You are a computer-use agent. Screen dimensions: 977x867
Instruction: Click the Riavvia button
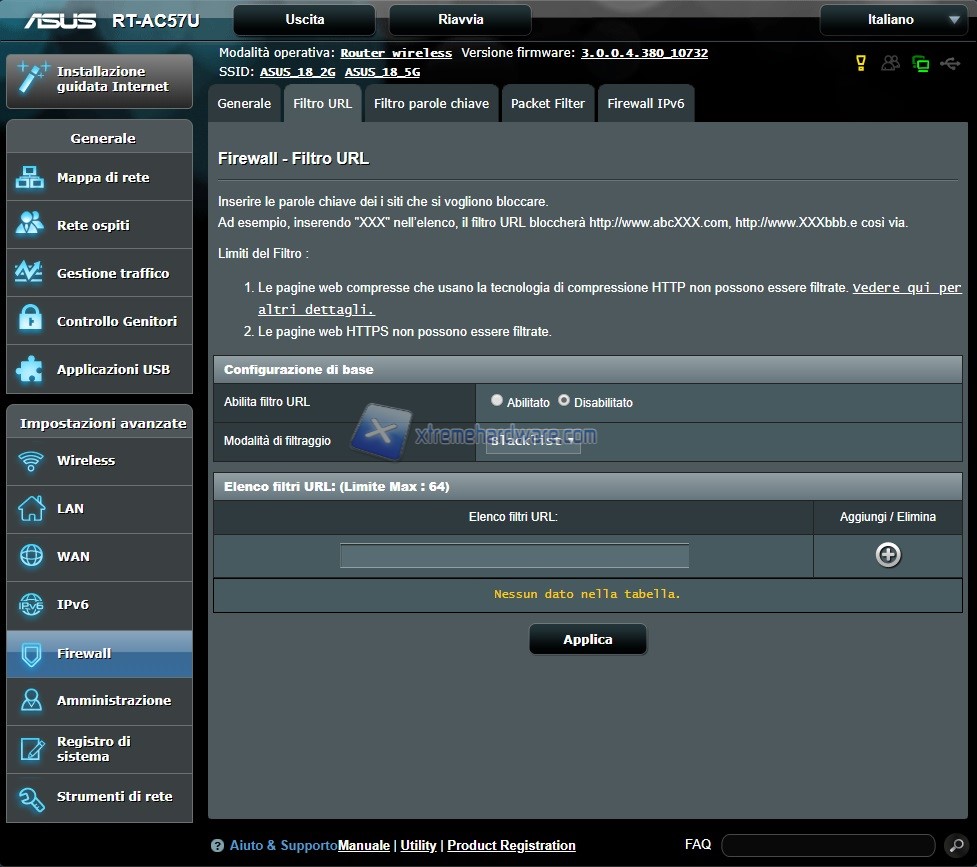point(460,20)
